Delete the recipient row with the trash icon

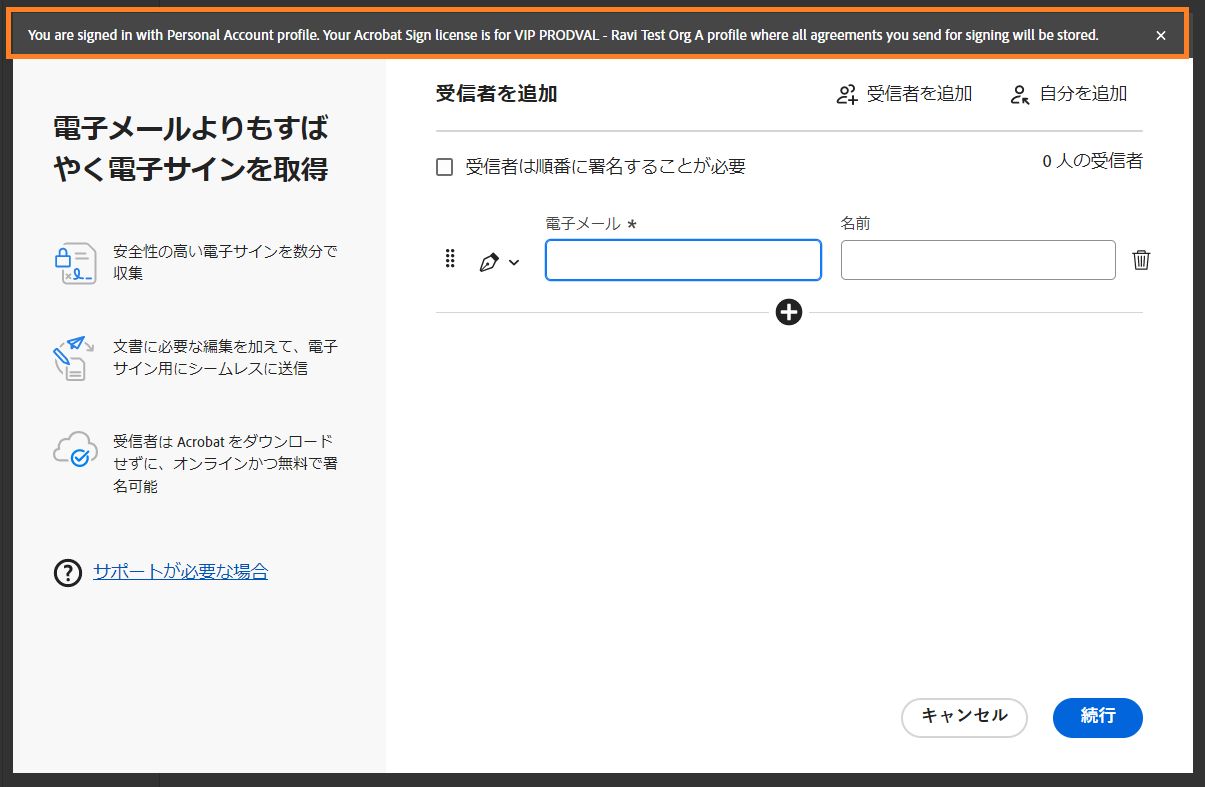tap(1140, 259)
